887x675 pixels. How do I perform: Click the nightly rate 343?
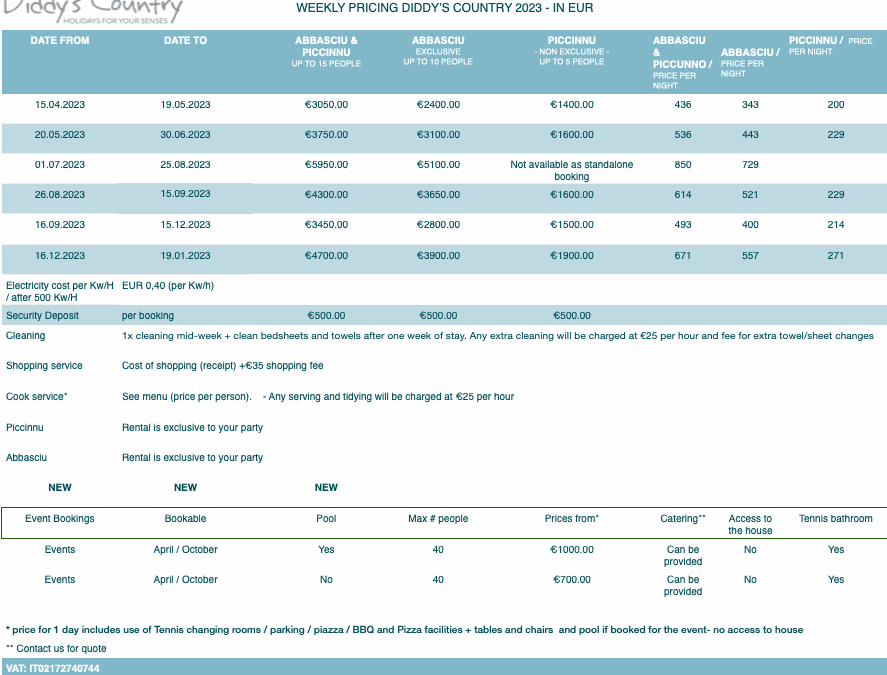(750, 105)
